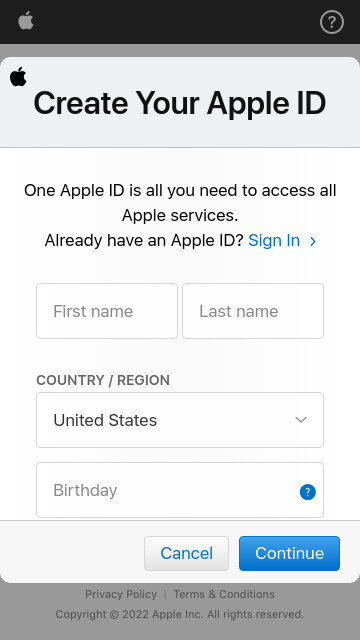Open the help question mark icon in the top bar
The width and height of the screenshot is (360, 640).
coord(332,22)
